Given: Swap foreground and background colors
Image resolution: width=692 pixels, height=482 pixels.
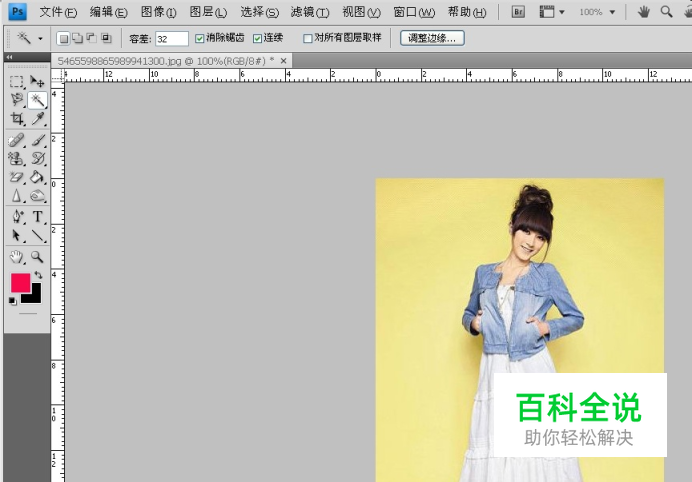Looking at the screenshot, I should click(38, 275).
